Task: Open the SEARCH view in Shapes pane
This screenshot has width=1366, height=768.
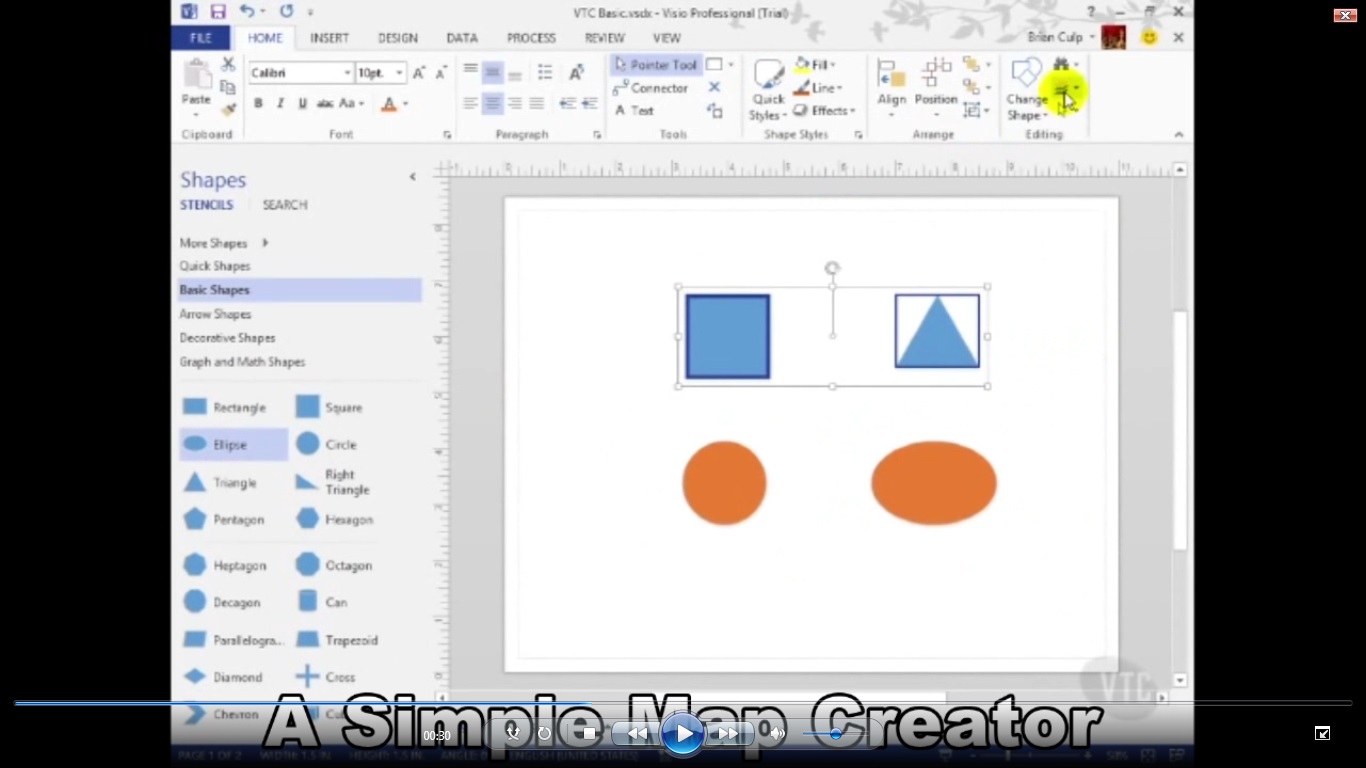Action: pos(285,205)
